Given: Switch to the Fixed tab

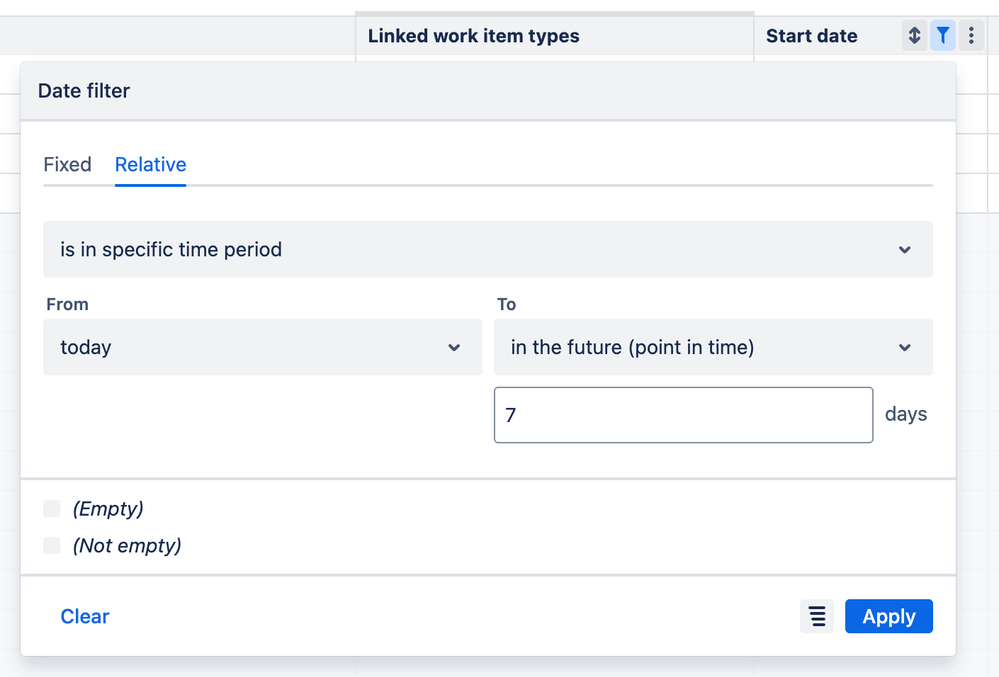Looking at the screenshot, I should (67, 165).
